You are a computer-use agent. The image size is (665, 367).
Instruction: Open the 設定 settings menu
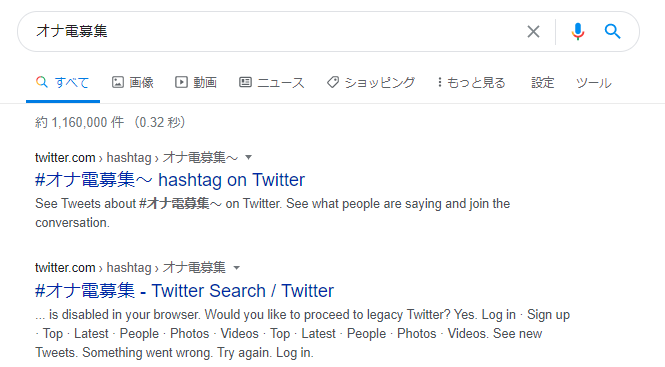pyautogui.click(x=542, y=82)
